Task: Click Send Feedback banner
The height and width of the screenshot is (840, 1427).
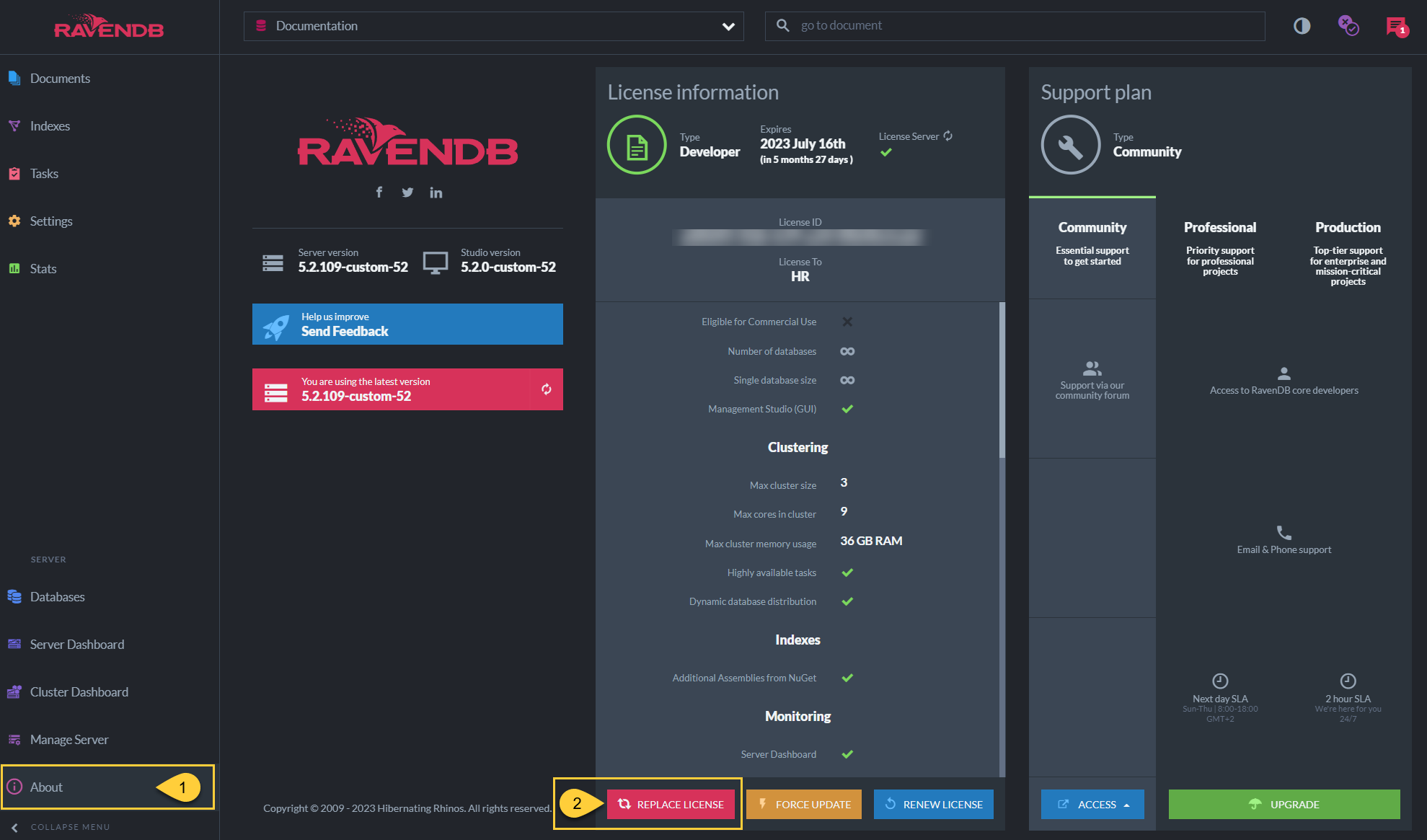Action: pyautogui.click(x=407, y=324)
